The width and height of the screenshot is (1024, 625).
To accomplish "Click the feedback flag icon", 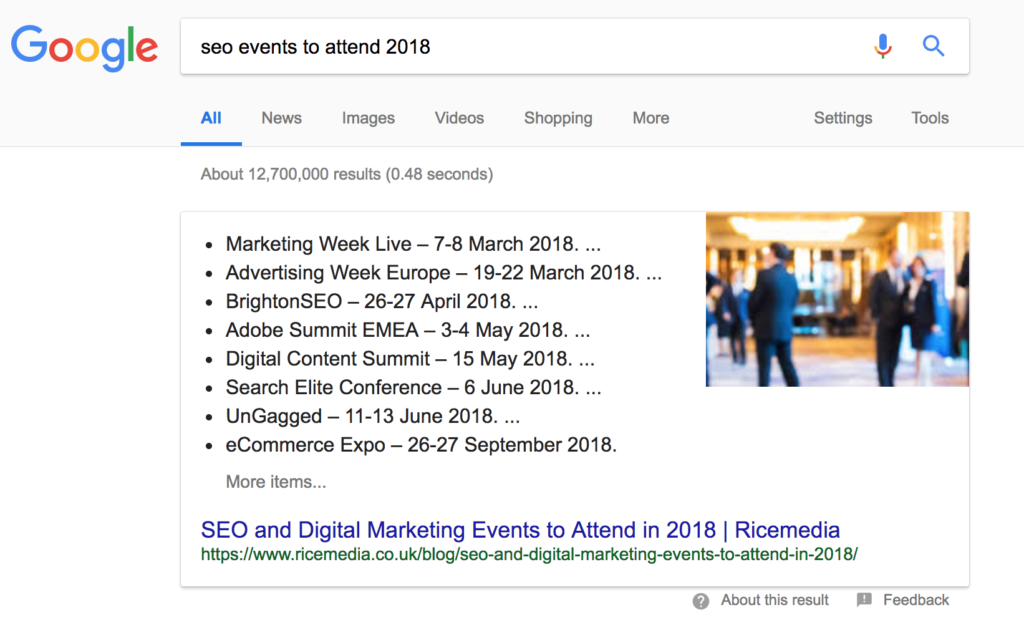I will pos(864,600).
